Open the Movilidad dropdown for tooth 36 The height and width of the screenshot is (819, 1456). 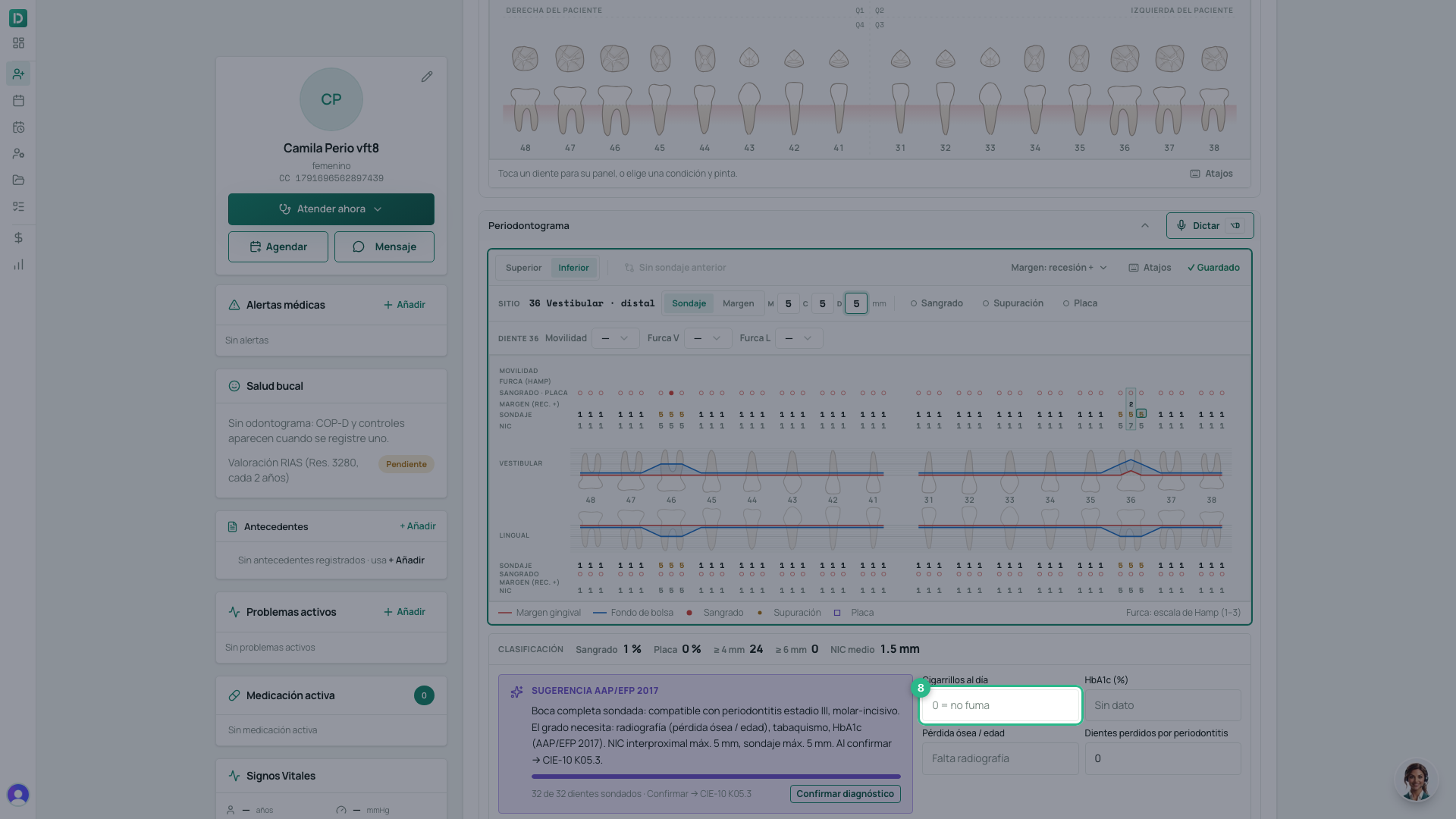615,338
